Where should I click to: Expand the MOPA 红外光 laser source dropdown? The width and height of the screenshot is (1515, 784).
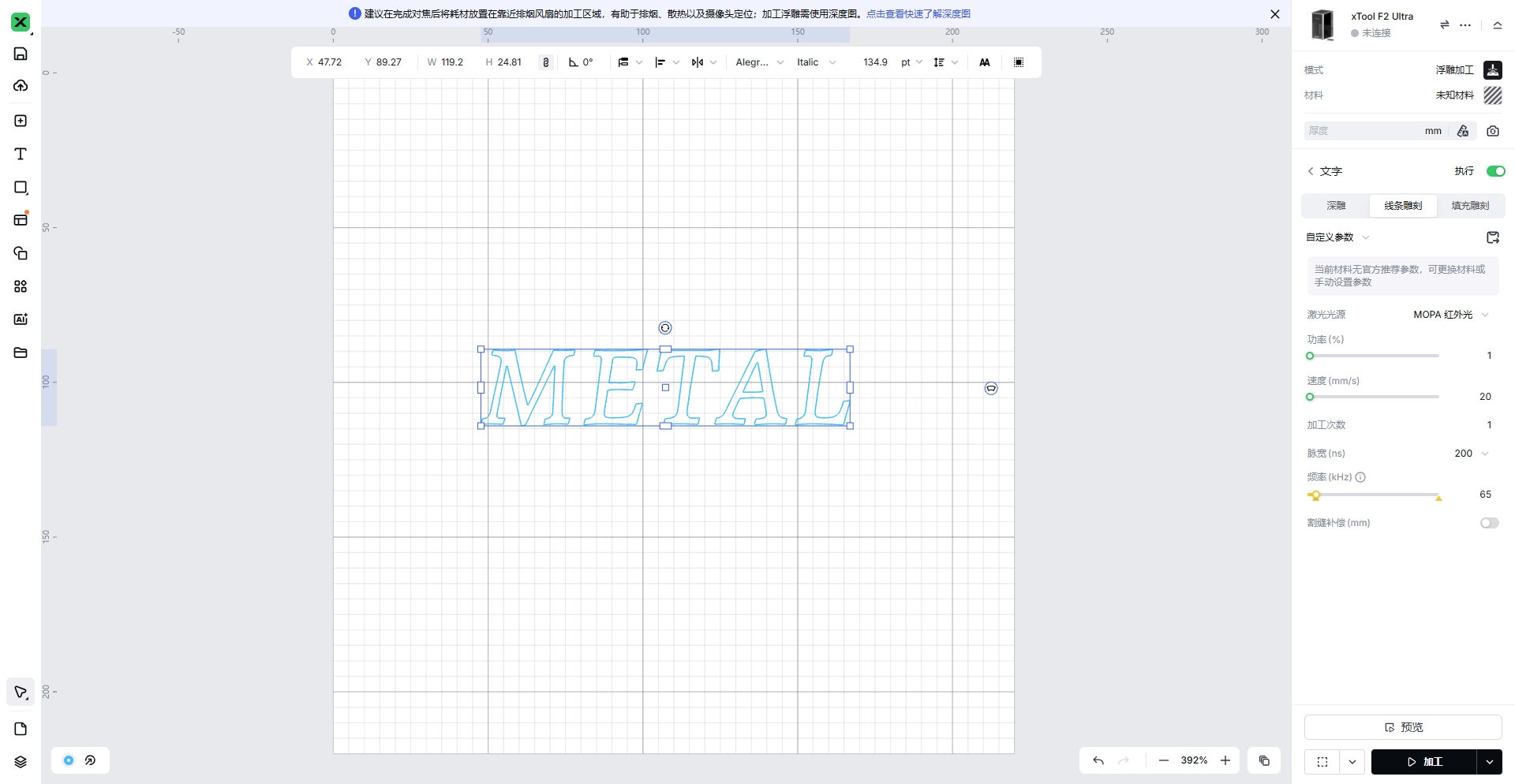[x=1450, y=315]
